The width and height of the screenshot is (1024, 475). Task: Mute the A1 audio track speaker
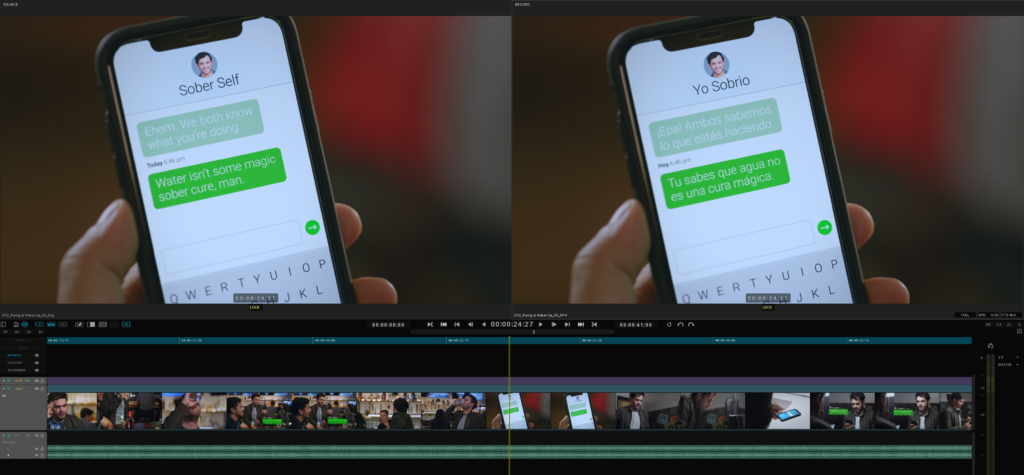pyautogui.click(x=37, y=436)
